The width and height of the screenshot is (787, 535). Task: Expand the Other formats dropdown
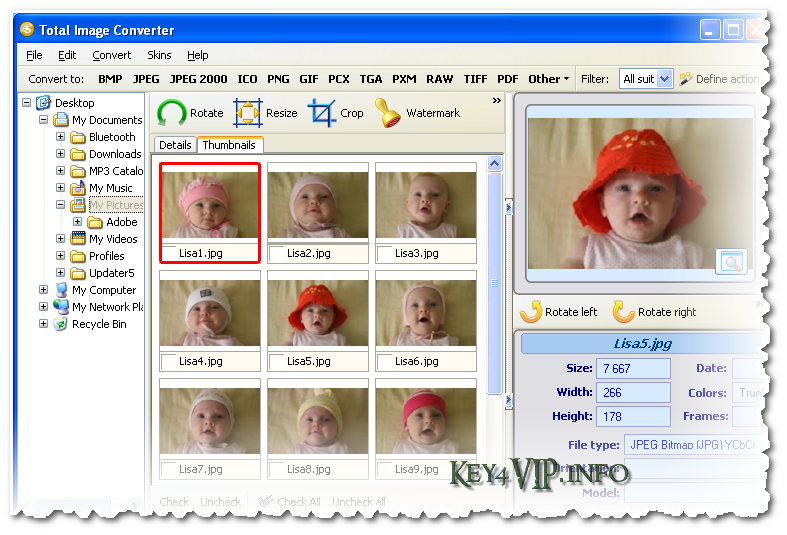pyautogui.click(x=548, y=79)
